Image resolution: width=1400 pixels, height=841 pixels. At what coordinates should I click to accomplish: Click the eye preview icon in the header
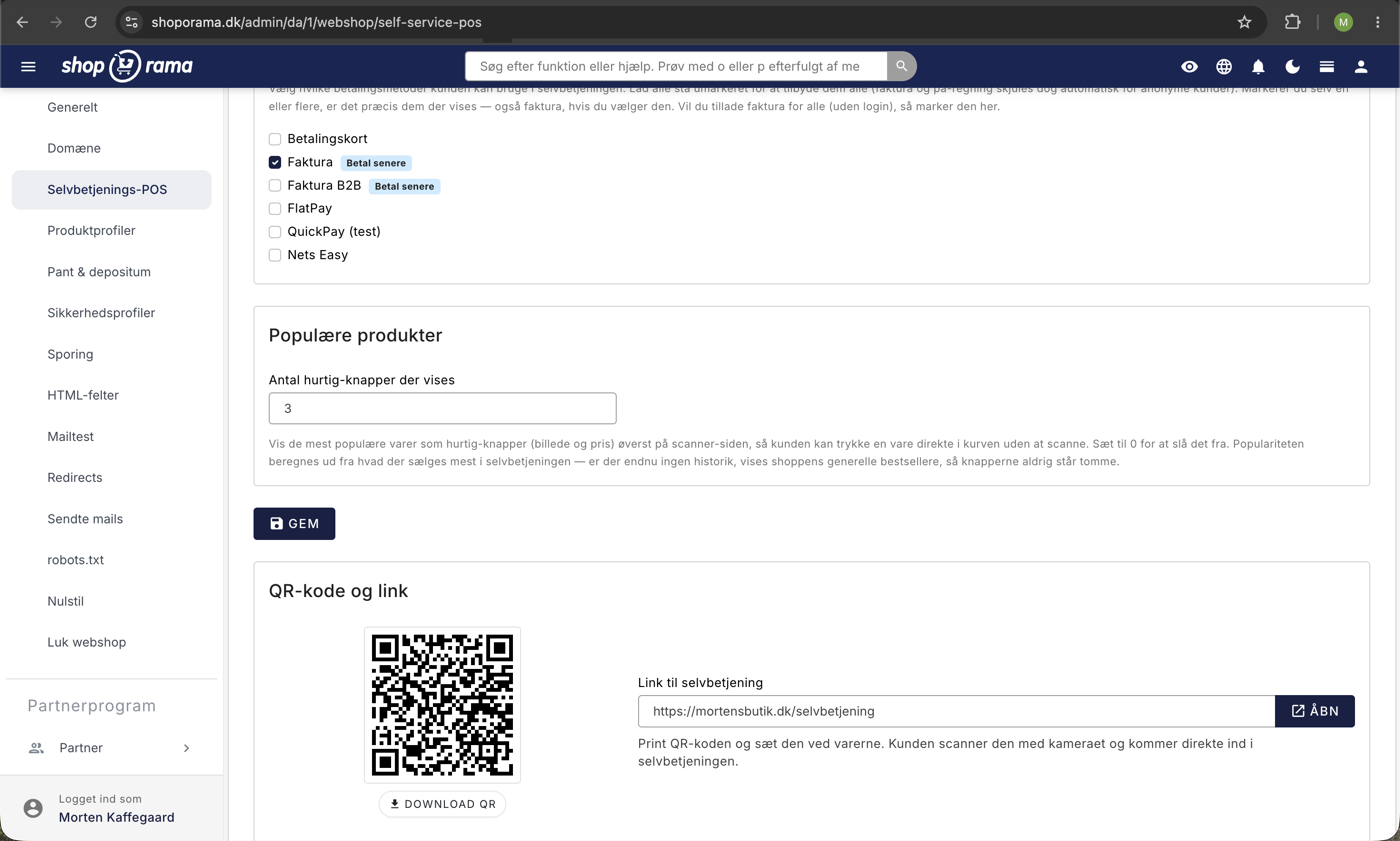[1189, 67]
